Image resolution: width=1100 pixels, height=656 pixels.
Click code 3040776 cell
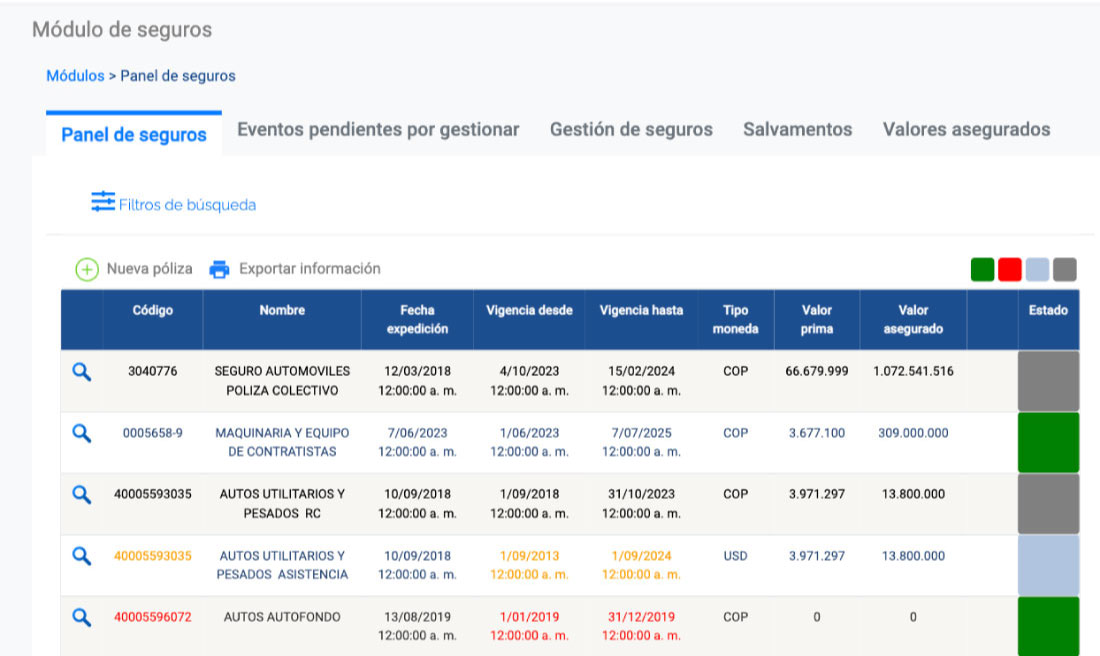click(153, 371)
